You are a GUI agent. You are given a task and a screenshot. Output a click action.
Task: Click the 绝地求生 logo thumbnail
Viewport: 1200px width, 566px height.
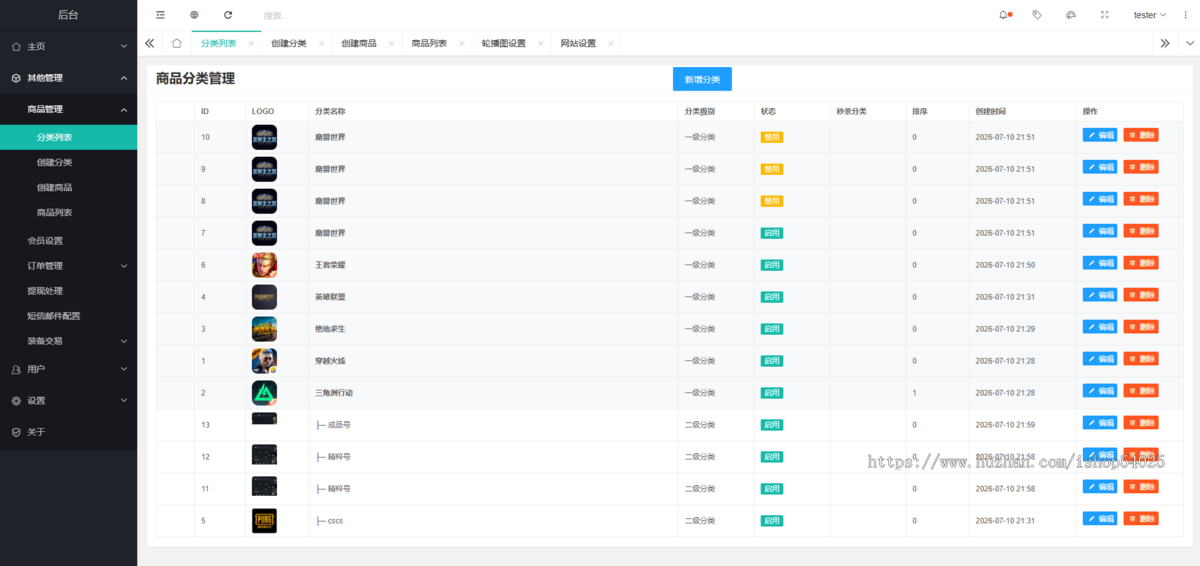pos(264,329)
